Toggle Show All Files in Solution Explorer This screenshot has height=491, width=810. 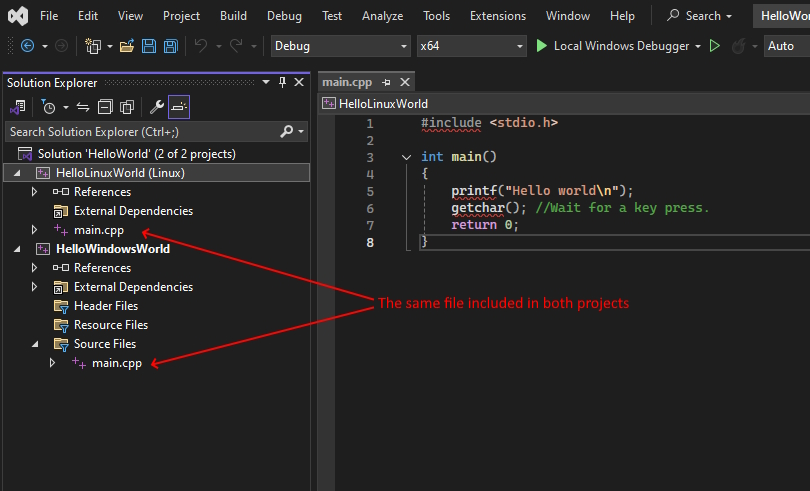tap(126, 107)
